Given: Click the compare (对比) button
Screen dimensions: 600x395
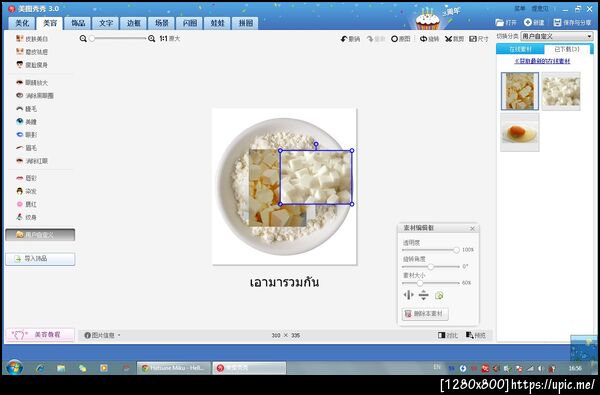Looking at the screenshot, I should [x=448, y=335].
